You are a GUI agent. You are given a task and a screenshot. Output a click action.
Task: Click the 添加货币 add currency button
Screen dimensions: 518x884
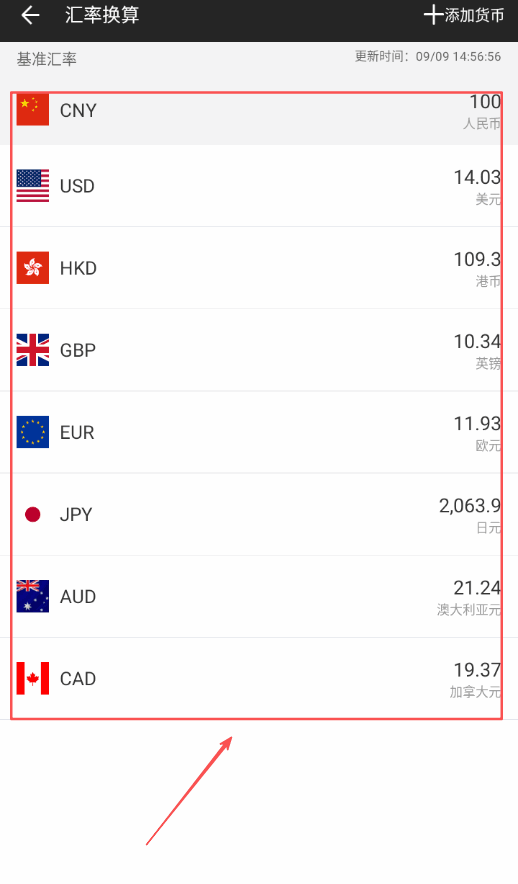coord(464,15)
